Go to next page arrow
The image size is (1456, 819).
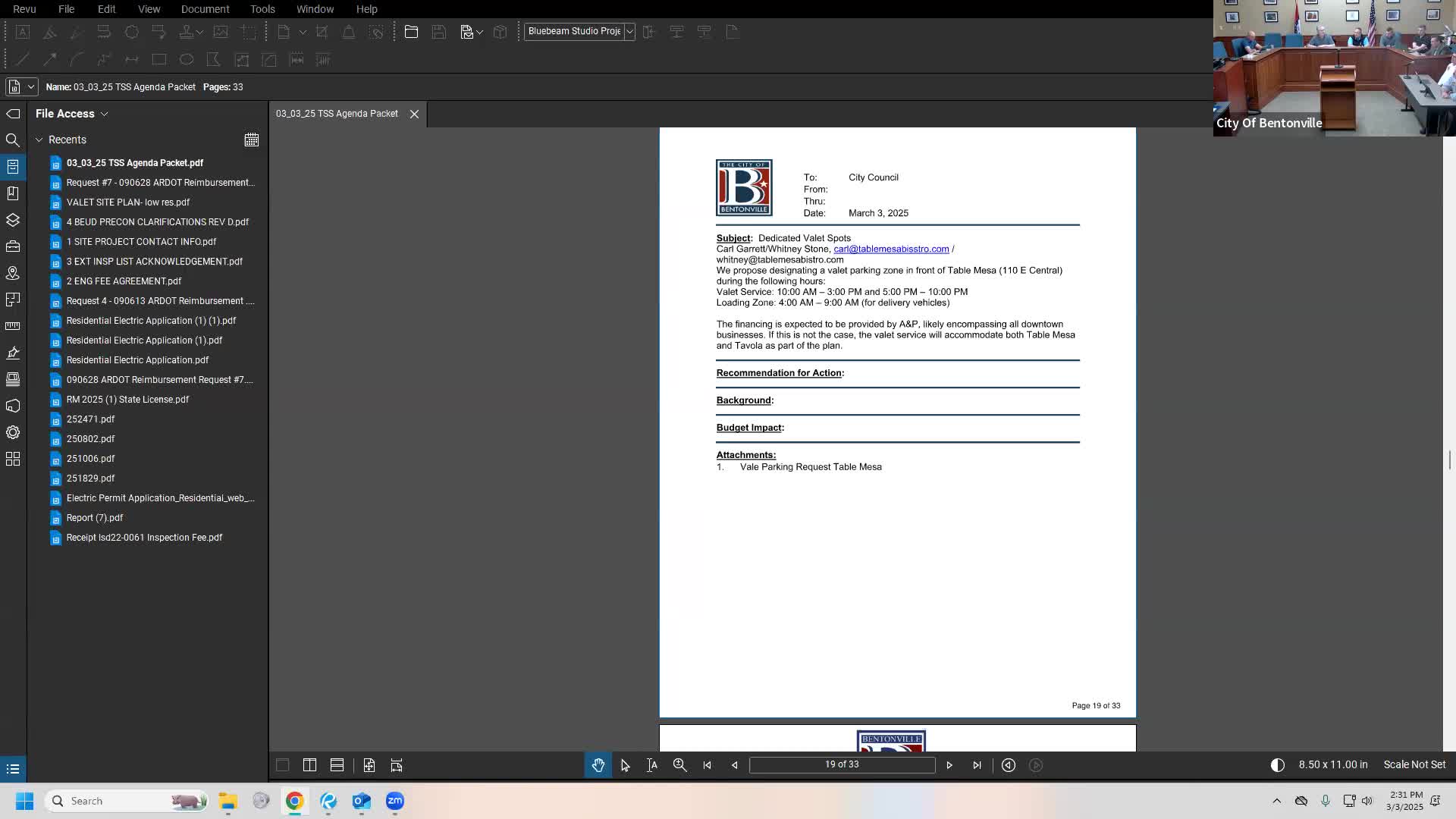pyautogui.click(x=949, y=765)
